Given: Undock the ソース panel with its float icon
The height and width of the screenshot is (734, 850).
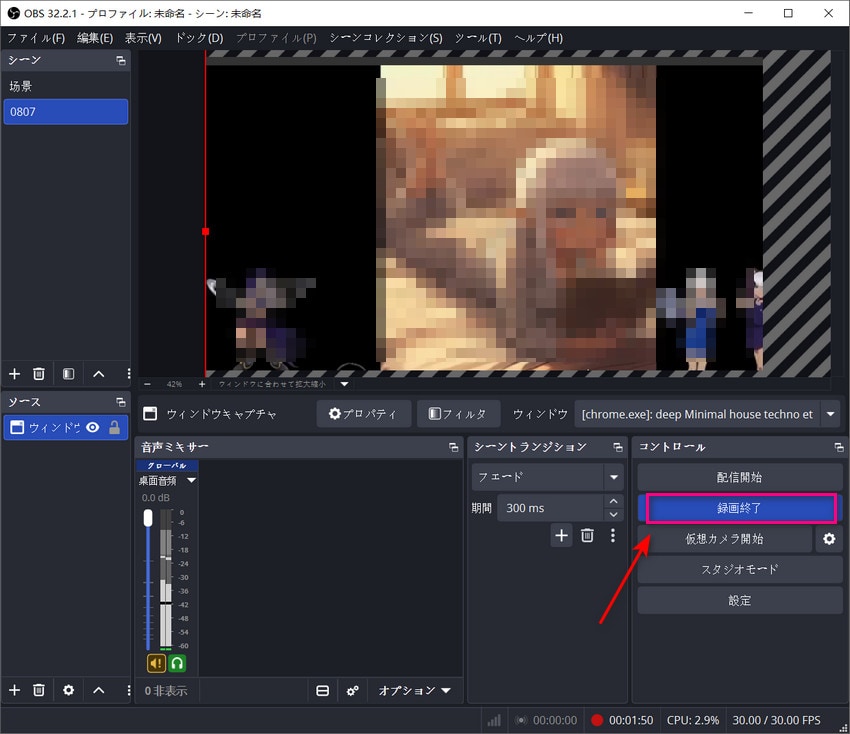Looking at the screenshot, I should [121, 402].
